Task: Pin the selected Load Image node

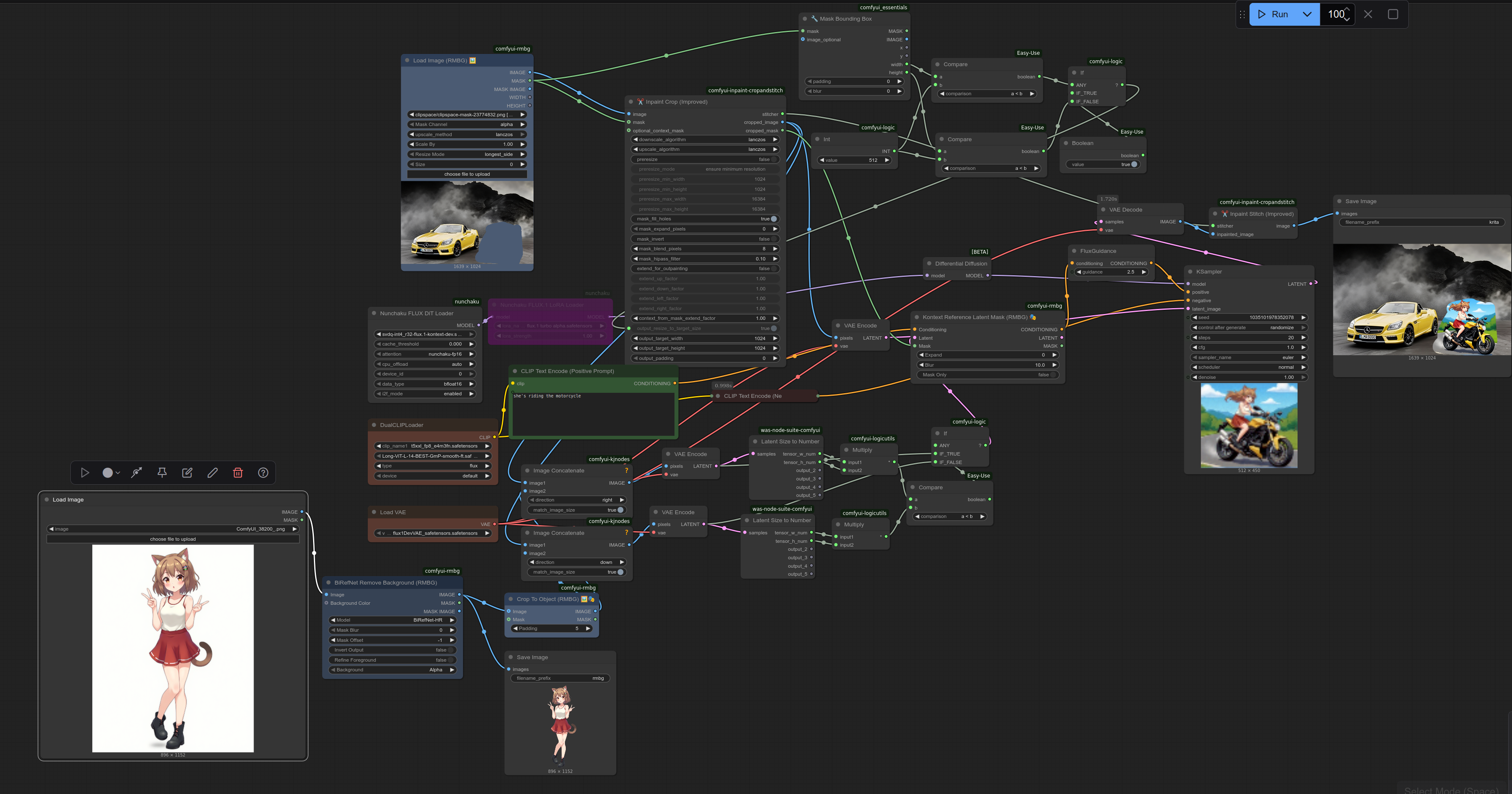Action: click(x=162, y=473)
